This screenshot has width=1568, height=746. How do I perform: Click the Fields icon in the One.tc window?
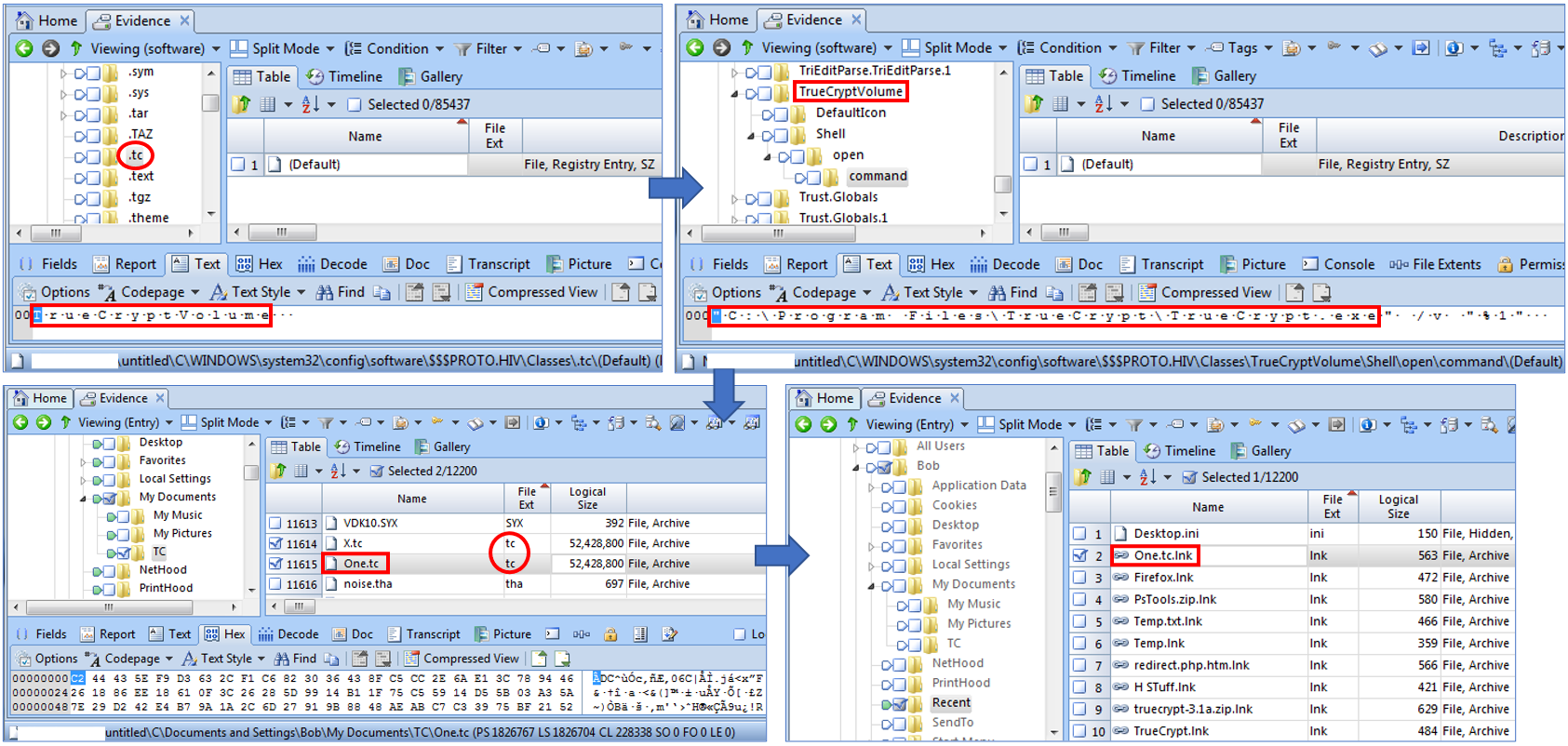pos(24,634)
